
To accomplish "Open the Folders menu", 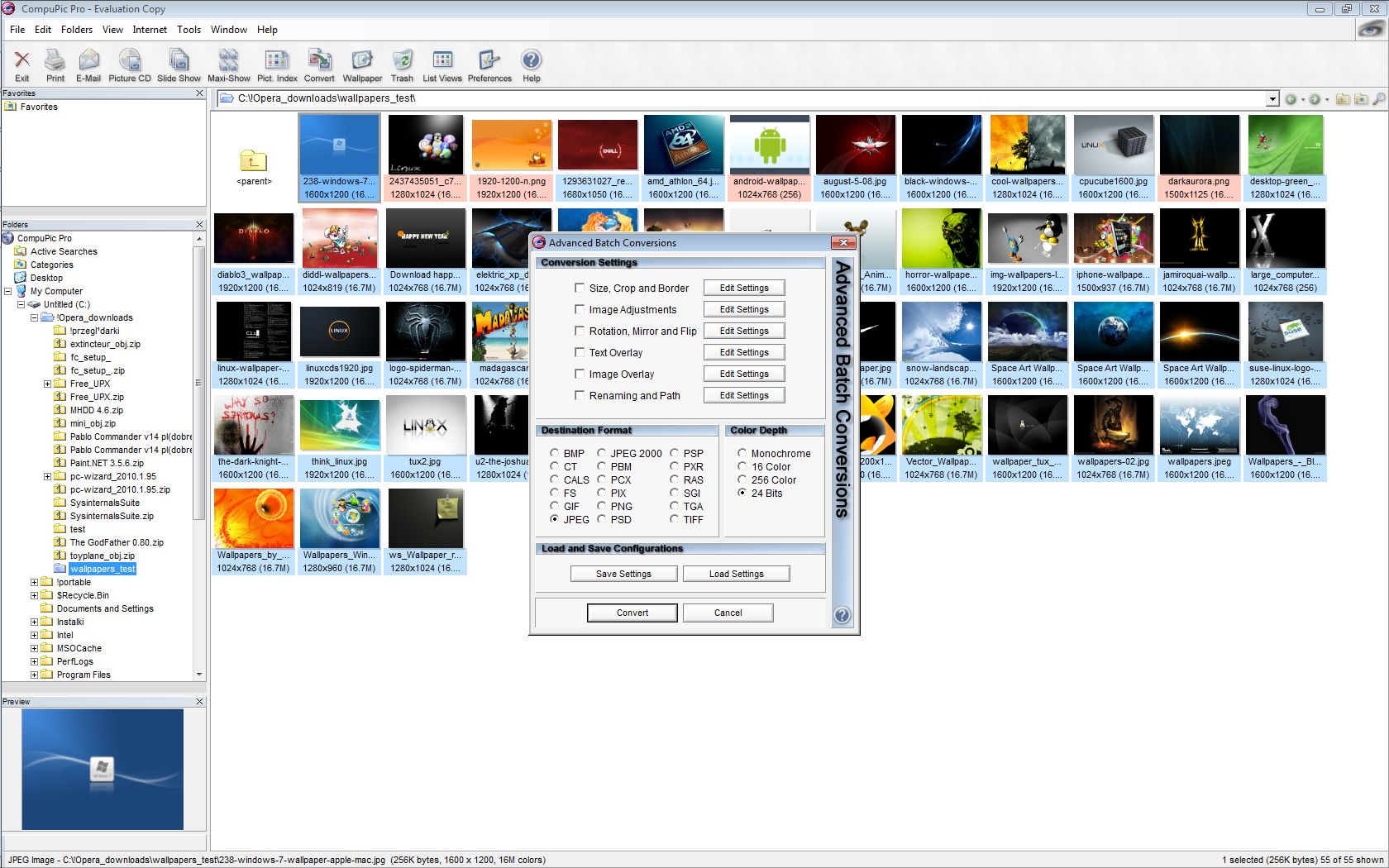I will pos(77,30).
